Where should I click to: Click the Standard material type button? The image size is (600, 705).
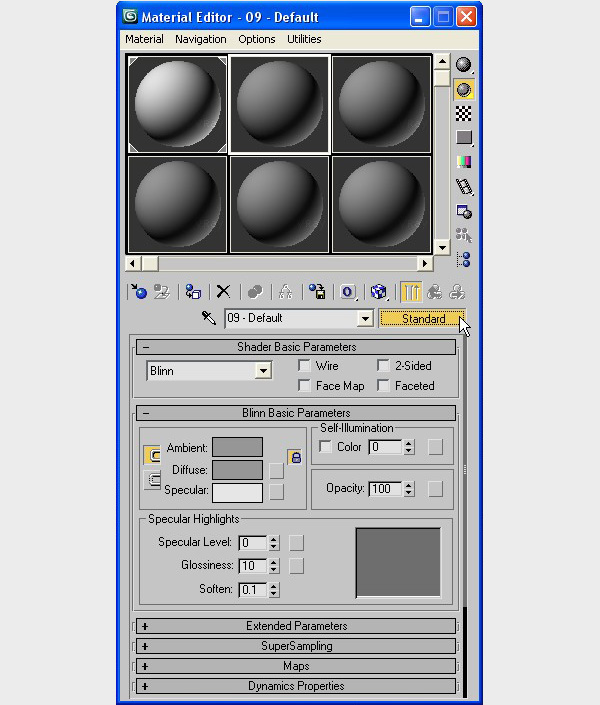(x=423, y=318)
